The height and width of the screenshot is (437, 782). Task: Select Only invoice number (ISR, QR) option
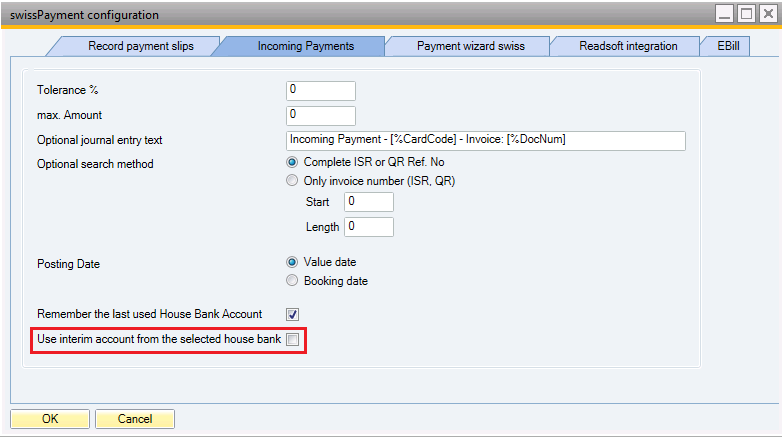292,181
